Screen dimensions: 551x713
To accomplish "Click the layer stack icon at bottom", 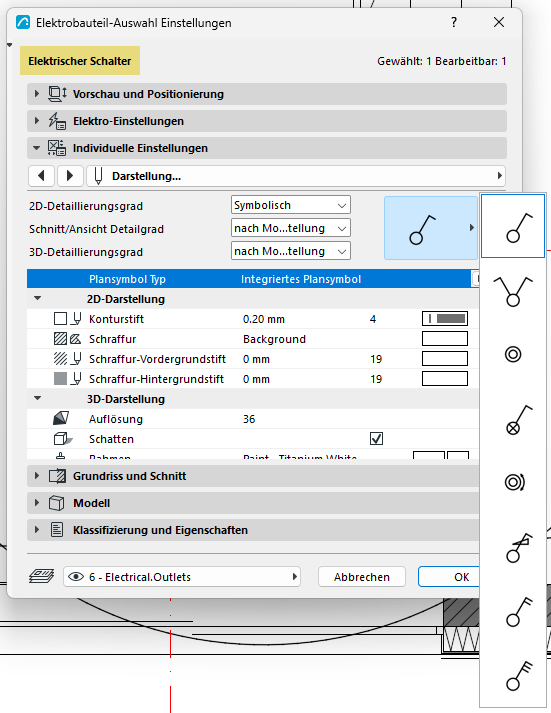I will coord(41,576).
